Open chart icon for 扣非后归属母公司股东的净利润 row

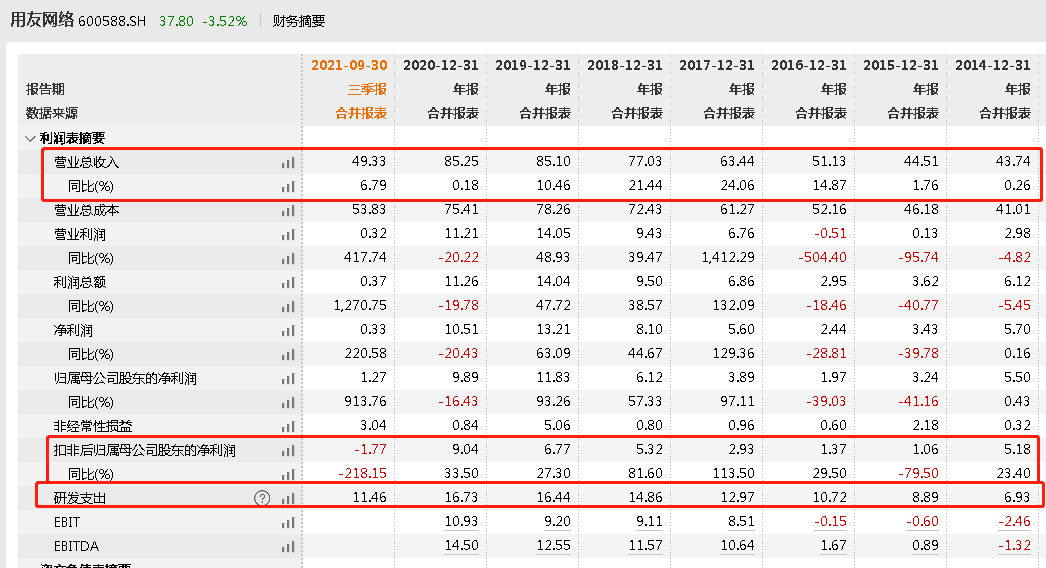[288, 451]
